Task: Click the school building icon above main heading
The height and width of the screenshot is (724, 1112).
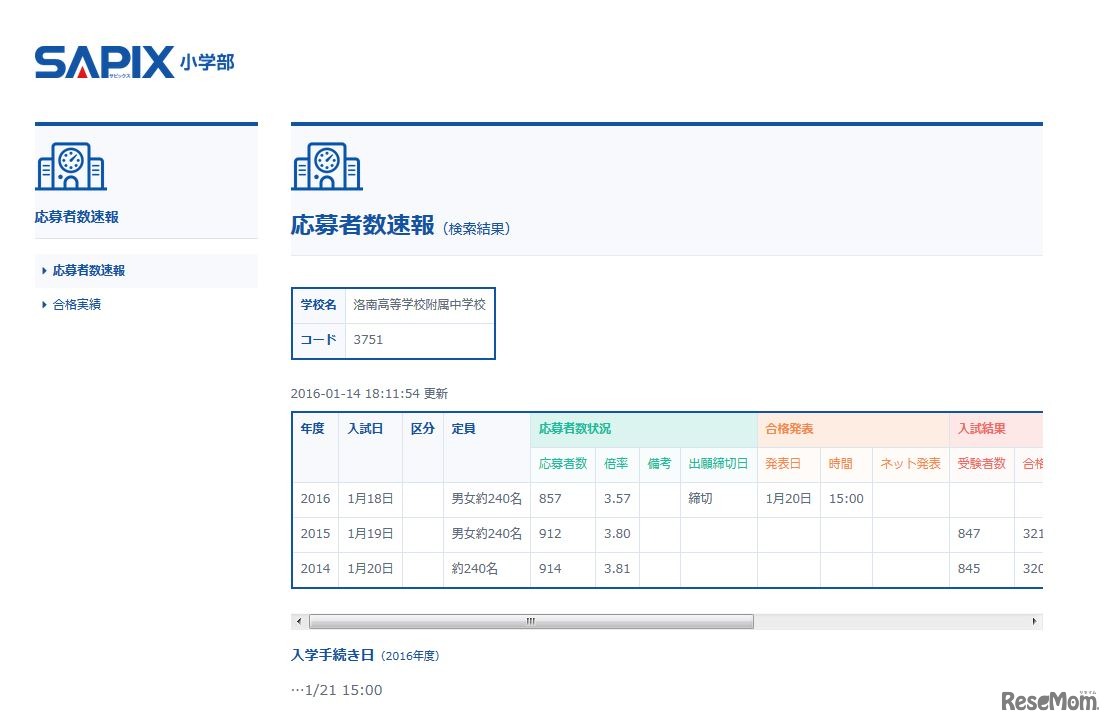Action: click(327, 166)
